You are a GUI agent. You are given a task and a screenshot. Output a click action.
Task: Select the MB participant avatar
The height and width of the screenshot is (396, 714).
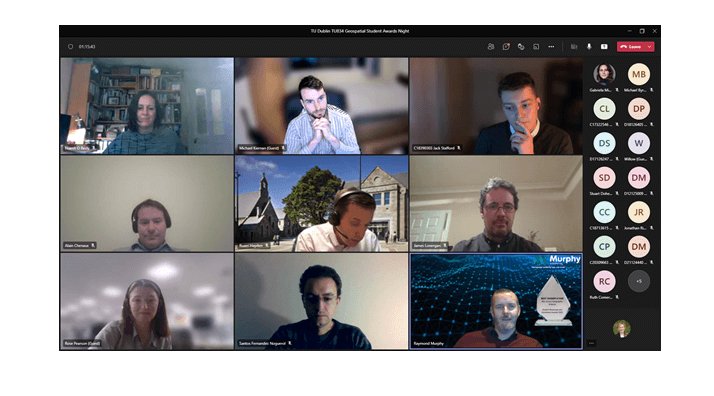click(x=638, y=74)
